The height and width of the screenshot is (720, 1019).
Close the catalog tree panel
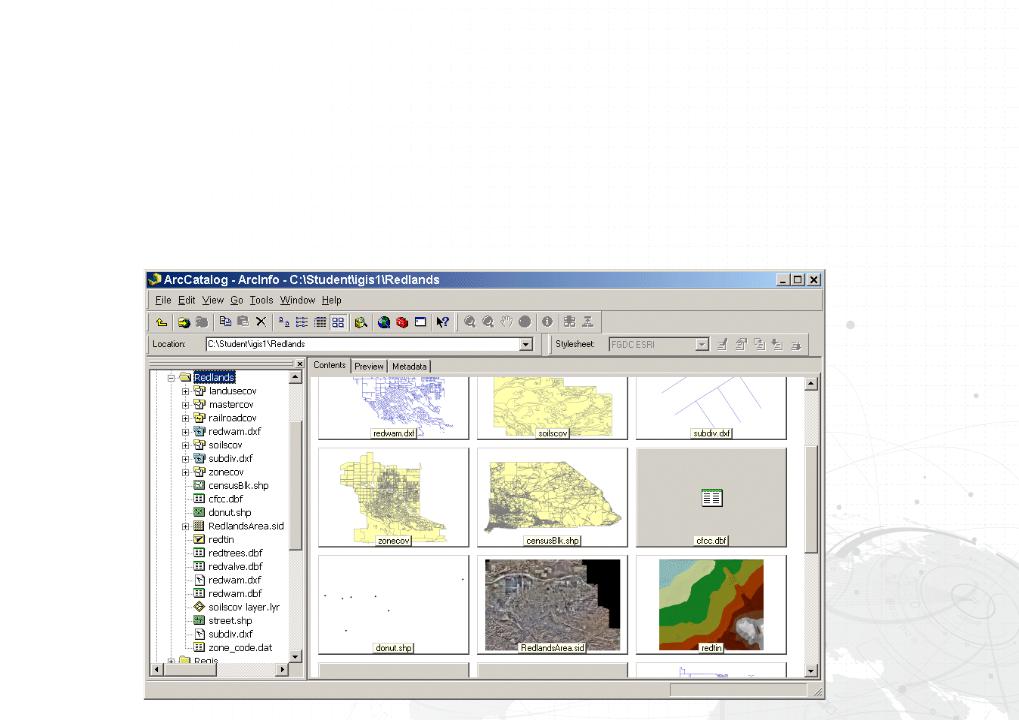pyautogui.click(x=300, y=364)
